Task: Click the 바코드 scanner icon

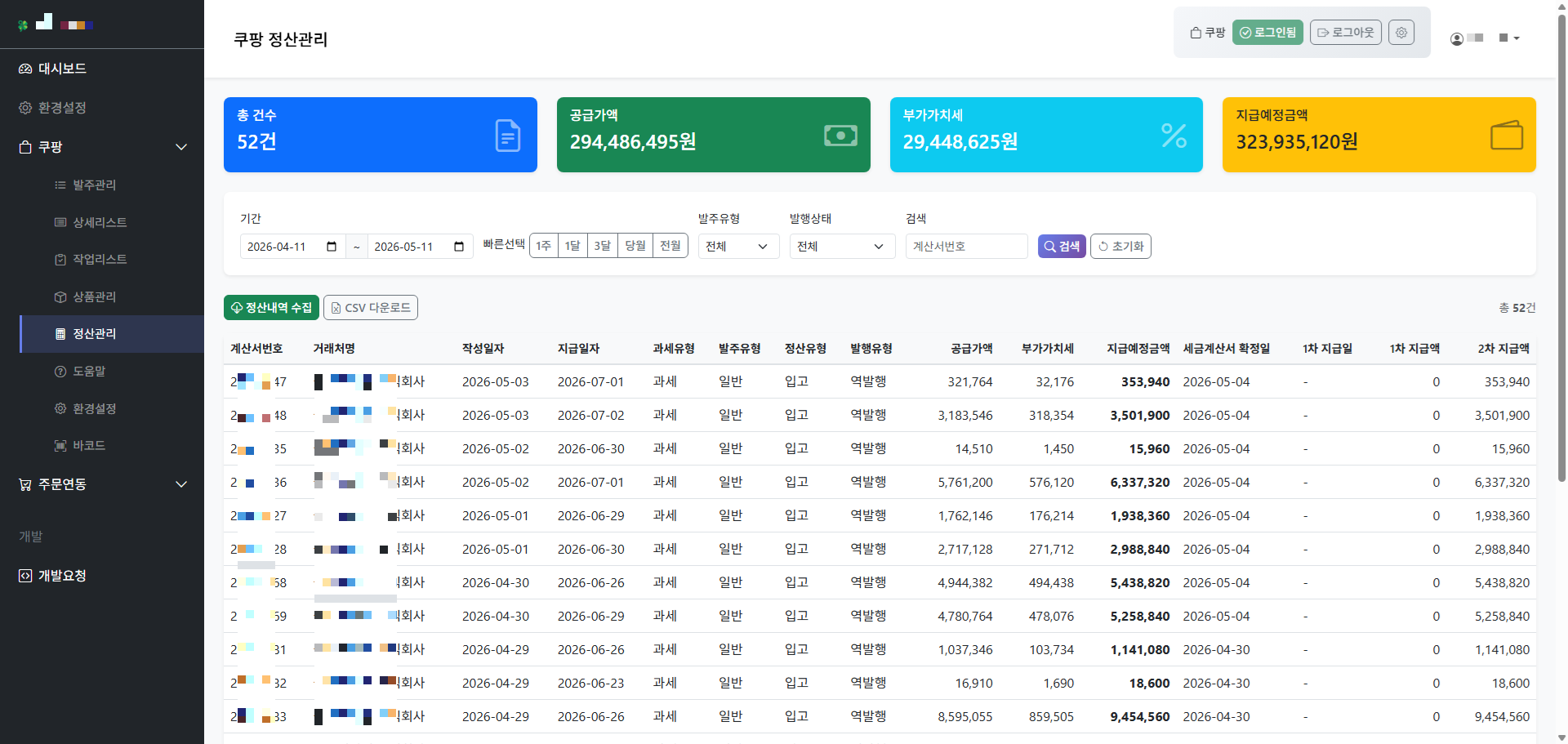Action: pos(60,446)
